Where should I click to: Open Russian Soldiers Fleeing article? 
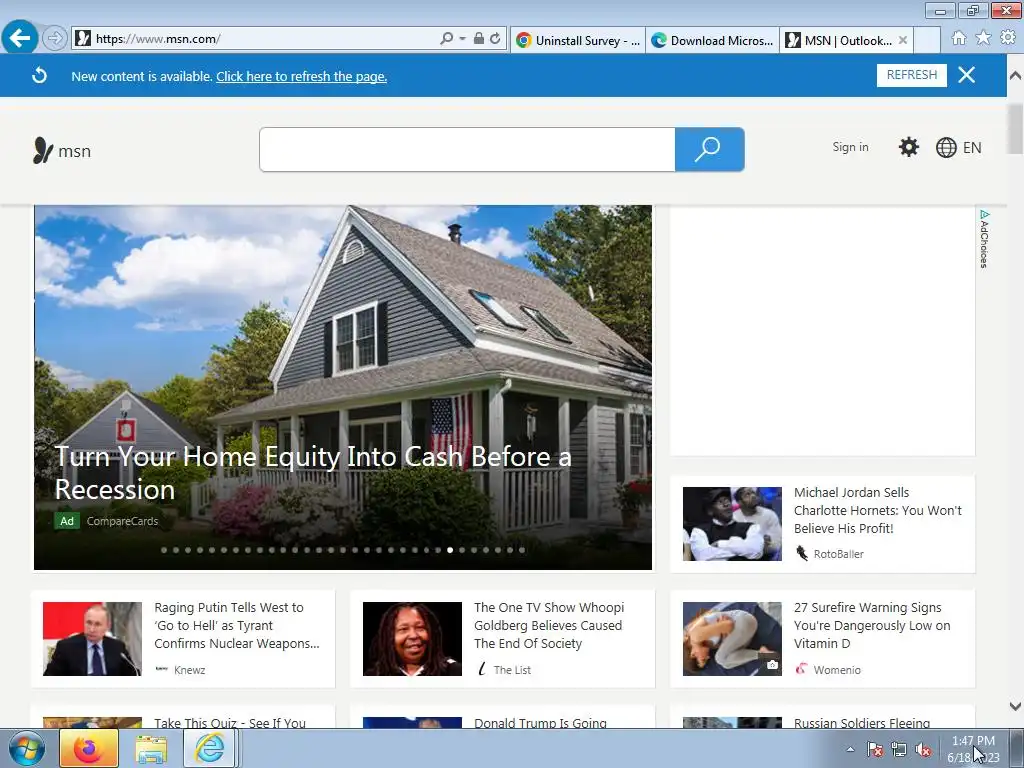pyautogui.click(x=861, y=722)
